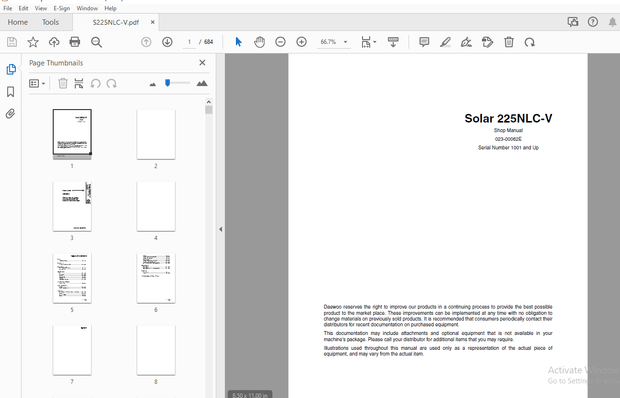The image size is (620, 398).
Task: Open the E-Sign menu
Action: 62,8
